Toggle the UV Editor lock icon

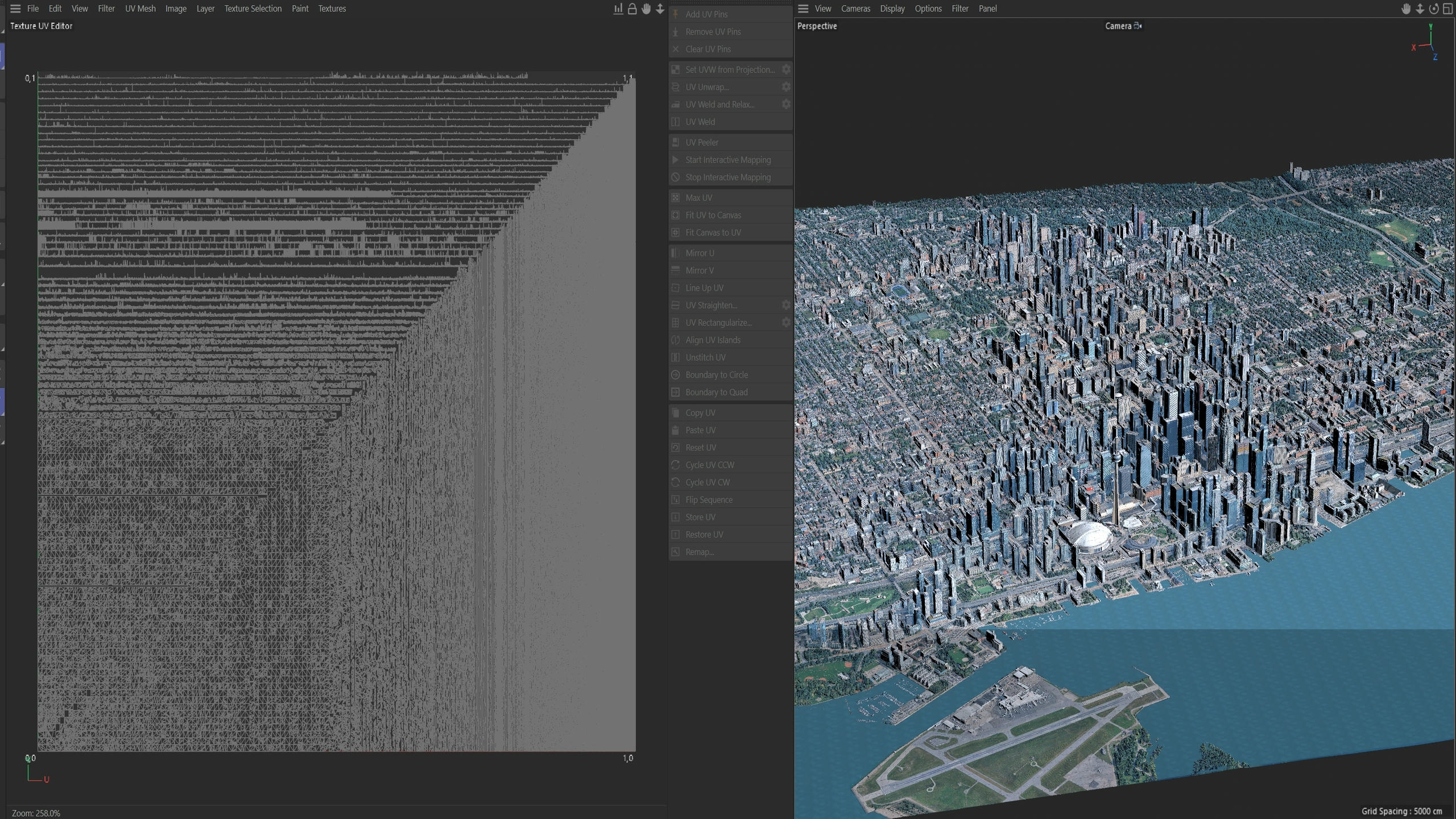coord(632,9)
